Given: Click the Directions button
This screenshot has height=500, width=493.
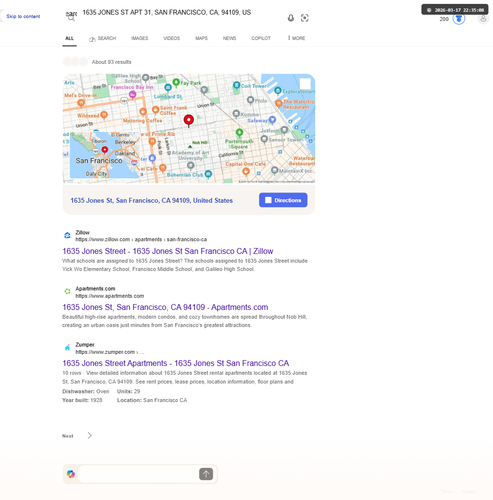Looking at the screenshot, I should click(x=283, y=200).
